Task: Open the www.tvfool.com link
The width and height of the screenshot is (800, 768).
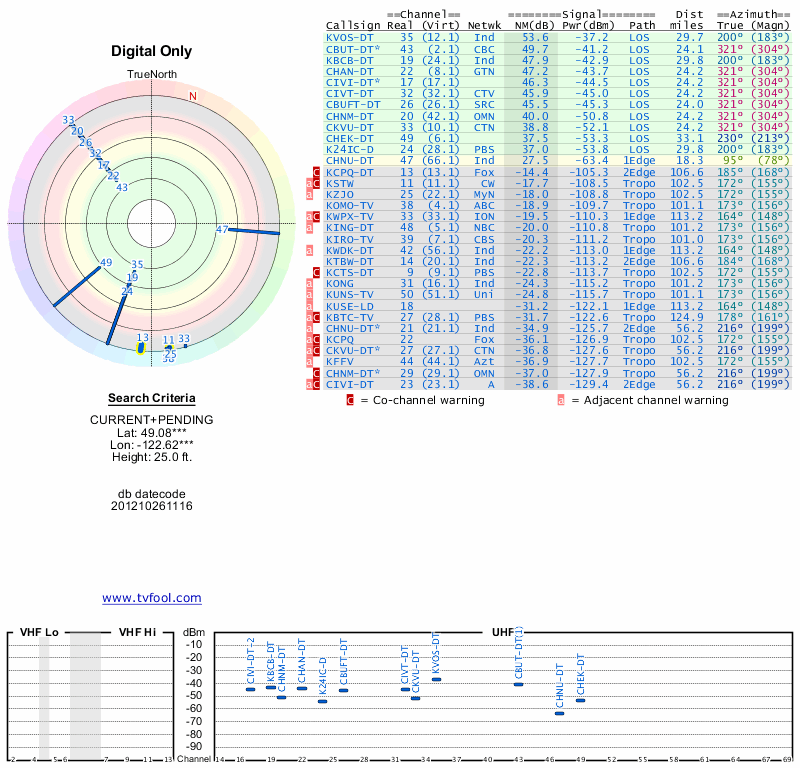Action: pos(152,598)
